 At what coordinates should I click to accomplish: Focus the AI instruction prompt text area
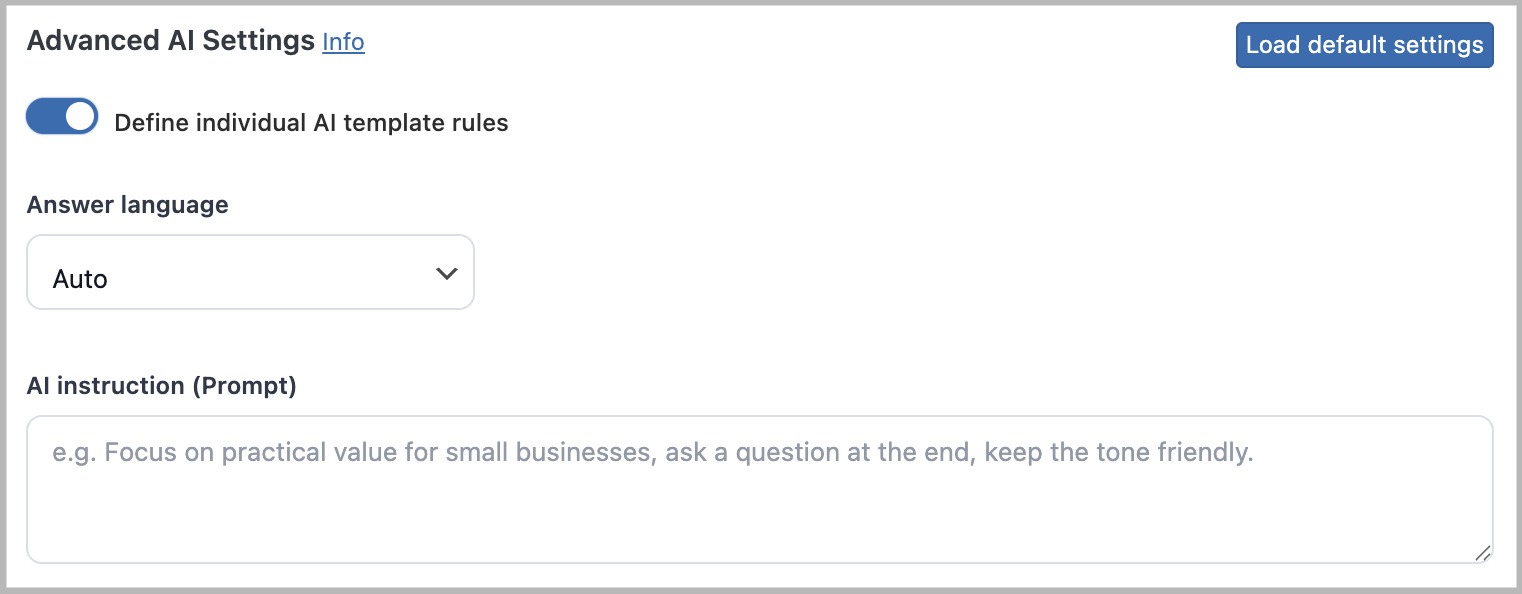point(759,489)
